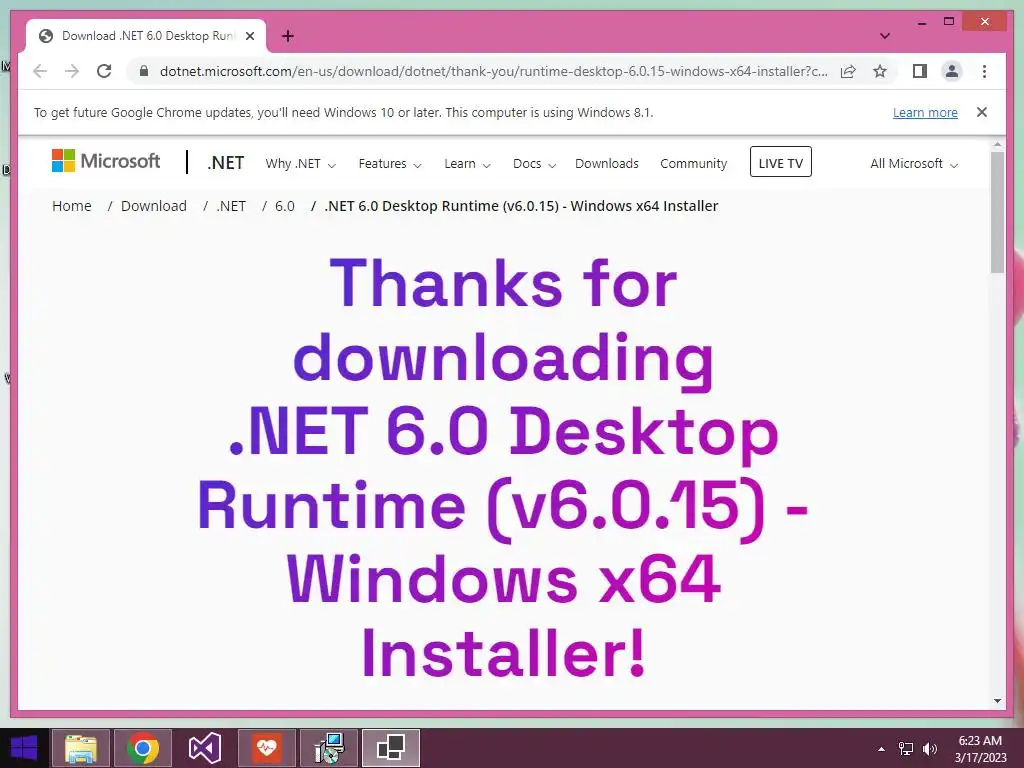Click the .NET breadcrumb link

tap(231, 206)
